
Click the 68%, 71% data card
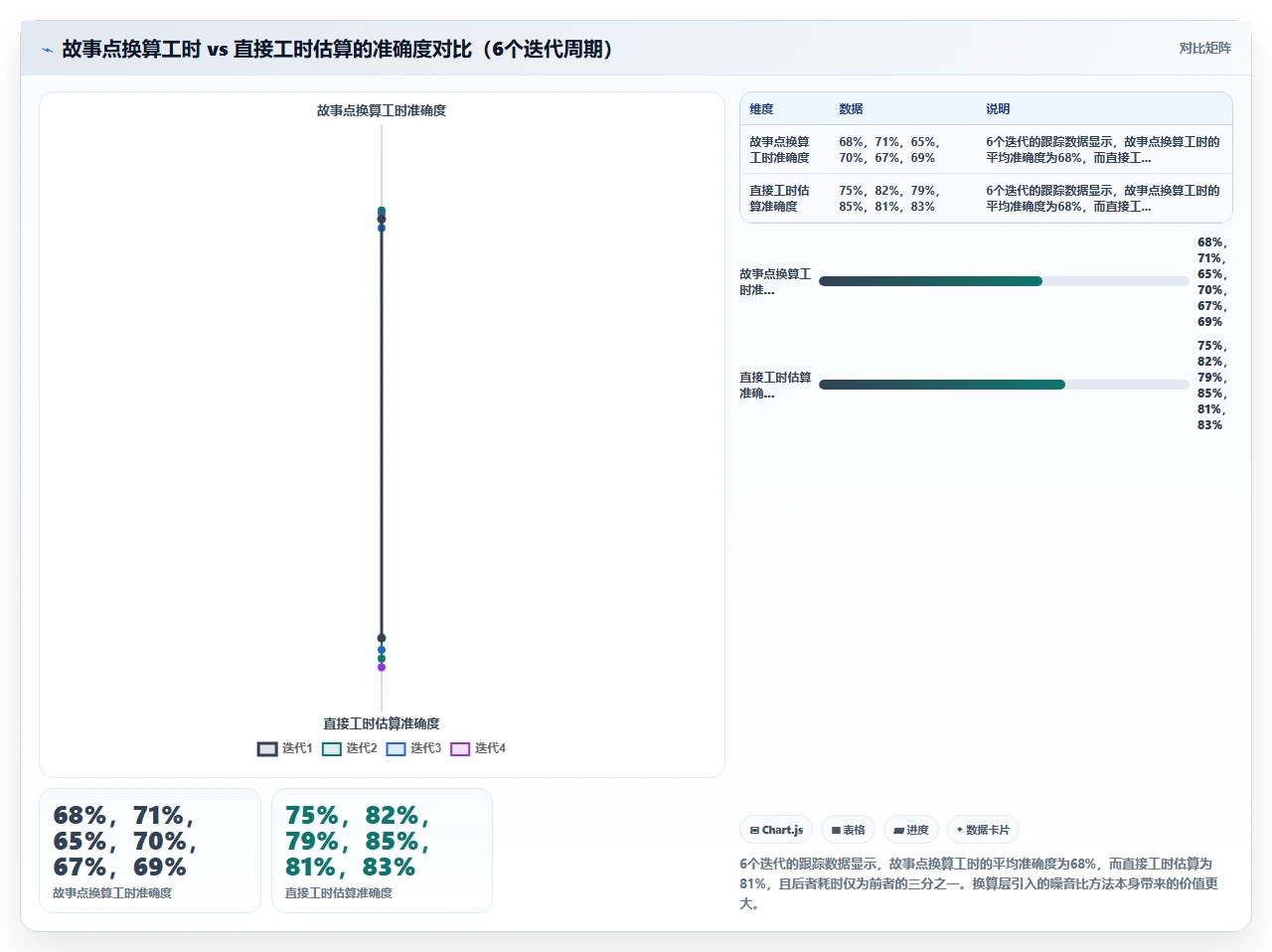150,851
